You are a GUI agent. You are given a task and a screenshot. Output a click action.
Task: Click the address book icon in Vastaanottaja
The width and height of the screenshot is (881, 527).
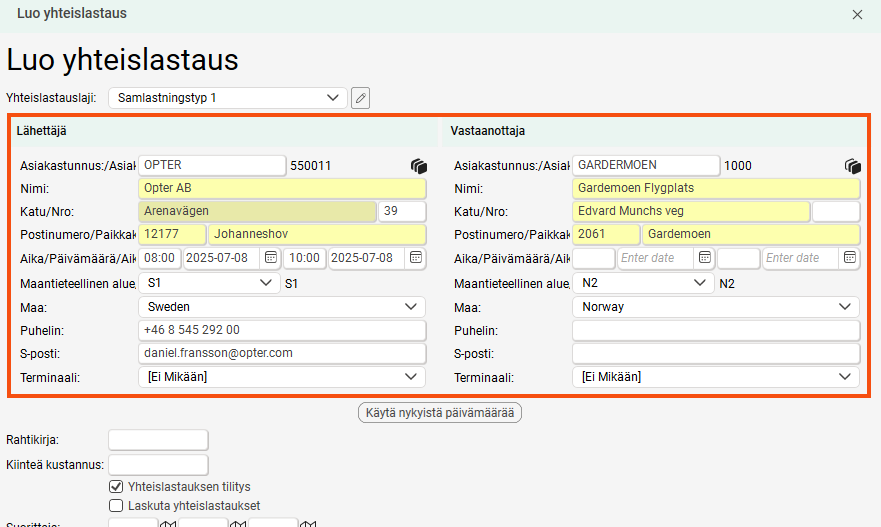point(852,166)
